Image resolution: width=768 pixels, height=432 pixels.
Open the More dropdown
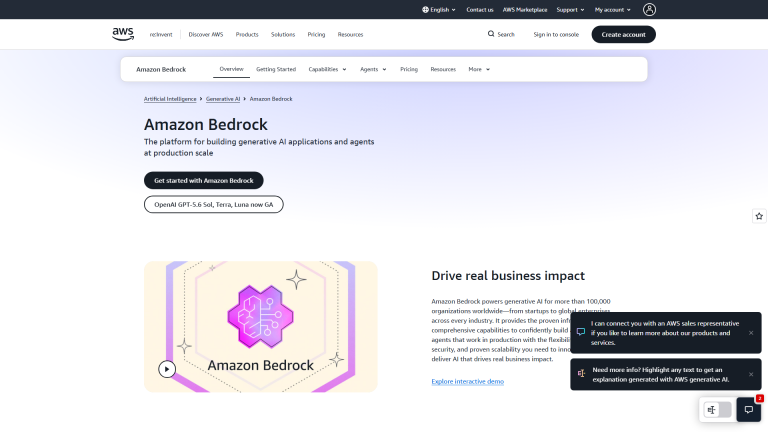click(479, 69)
